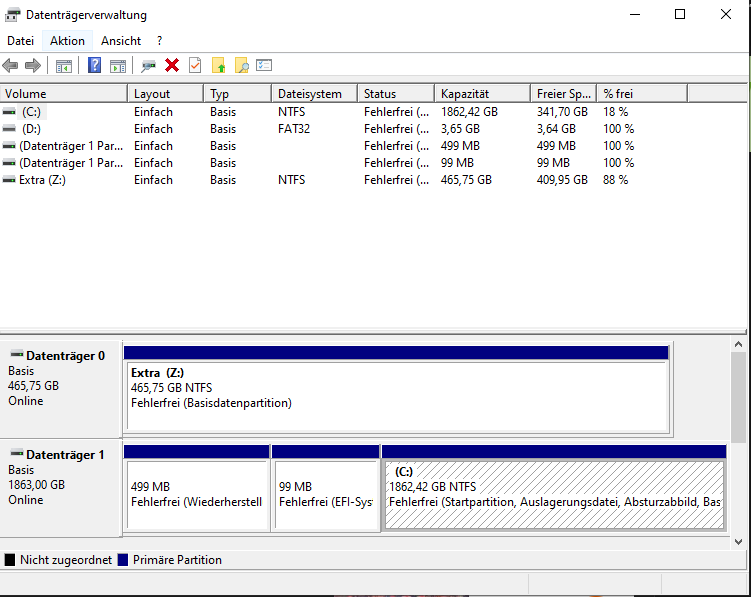
Task: Sort by the Volume column header
Action: click(64, 93)
